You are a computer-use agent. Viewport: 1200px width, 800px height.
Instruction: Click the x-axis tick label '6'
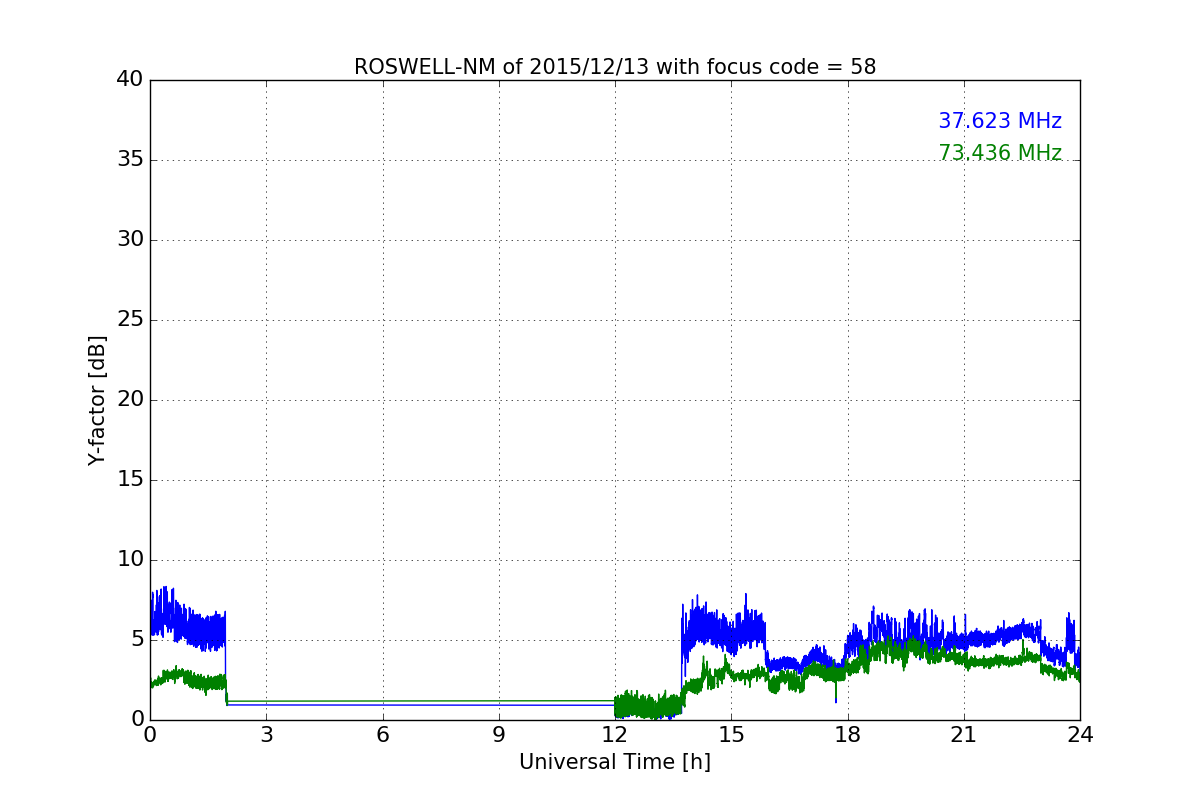(383, 735)
